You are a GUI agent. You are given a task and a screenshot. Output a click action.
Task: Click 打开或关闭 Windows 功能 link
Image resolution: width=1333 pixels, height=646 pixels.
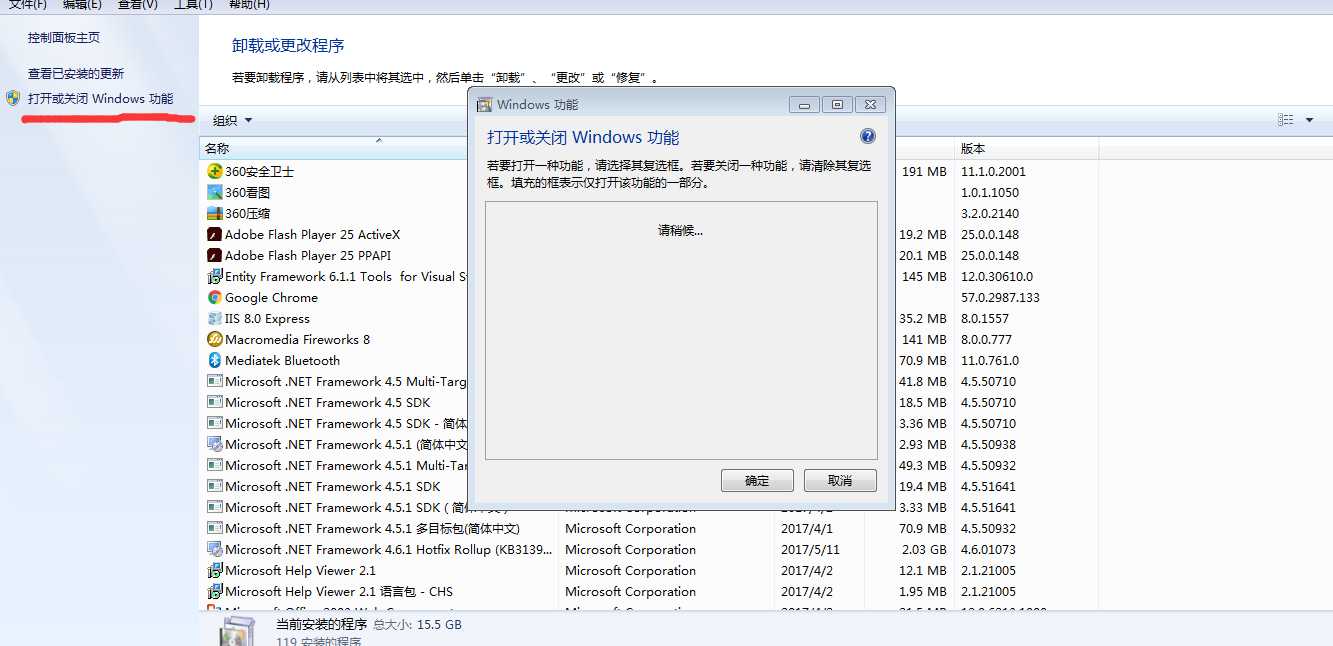click(x=100, y=98)
